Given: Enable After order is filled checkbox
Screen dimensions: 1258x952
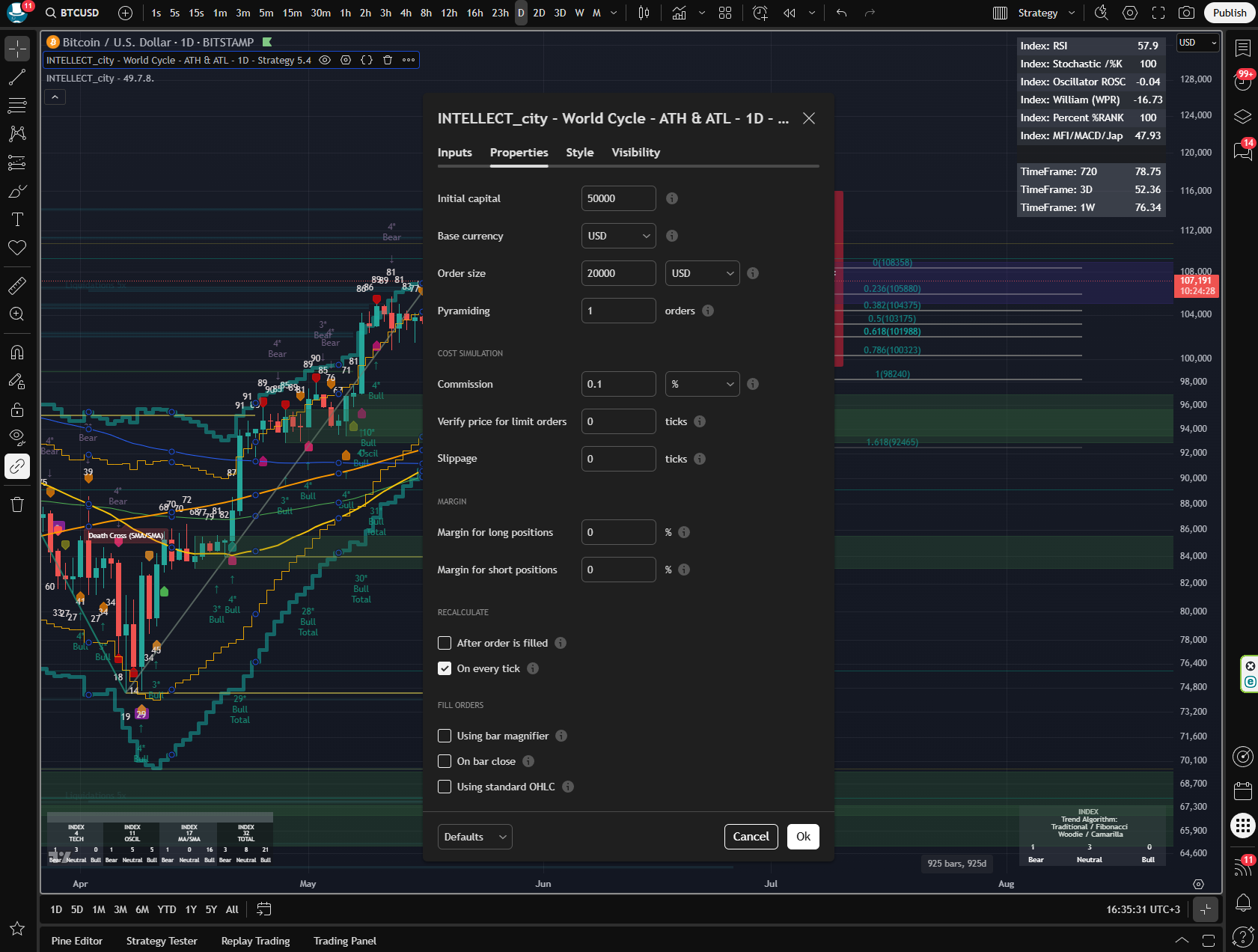Looking at the screenshot, I should click(445, 643).
